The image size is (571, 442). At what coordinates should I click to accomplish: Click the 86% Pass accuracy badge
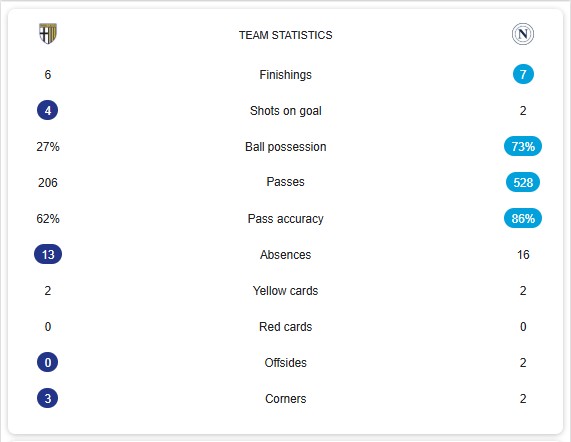[523, 218]
